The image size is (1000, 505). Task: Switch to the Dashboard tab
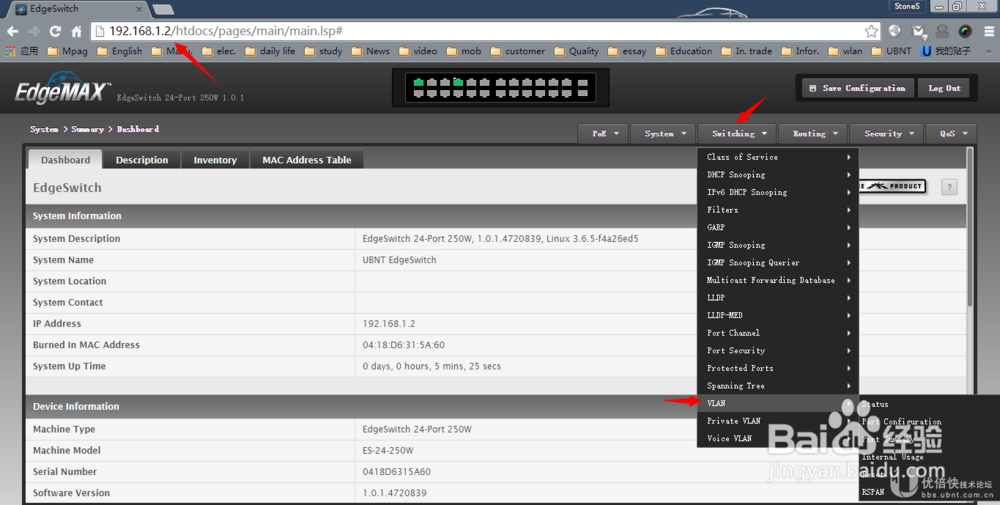[65, 160]
